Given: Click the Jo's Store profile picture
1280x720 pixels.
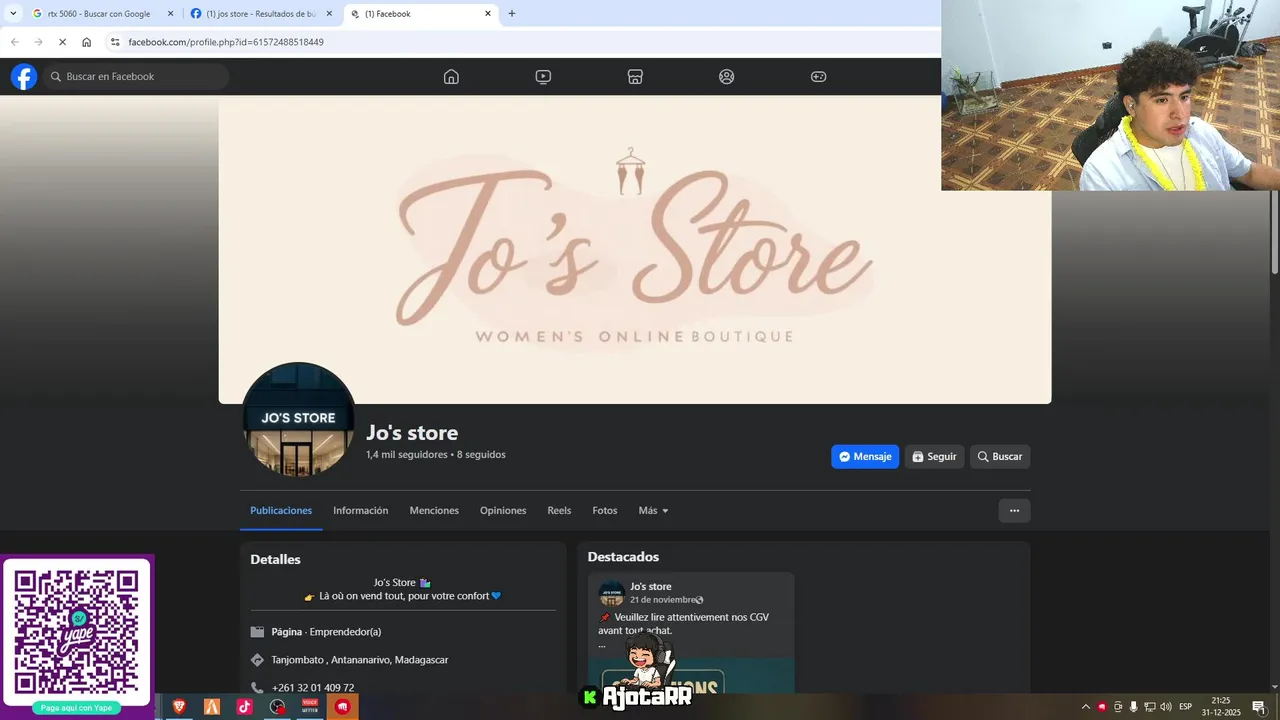Looking at the screenshot, I should click(298, 419).
